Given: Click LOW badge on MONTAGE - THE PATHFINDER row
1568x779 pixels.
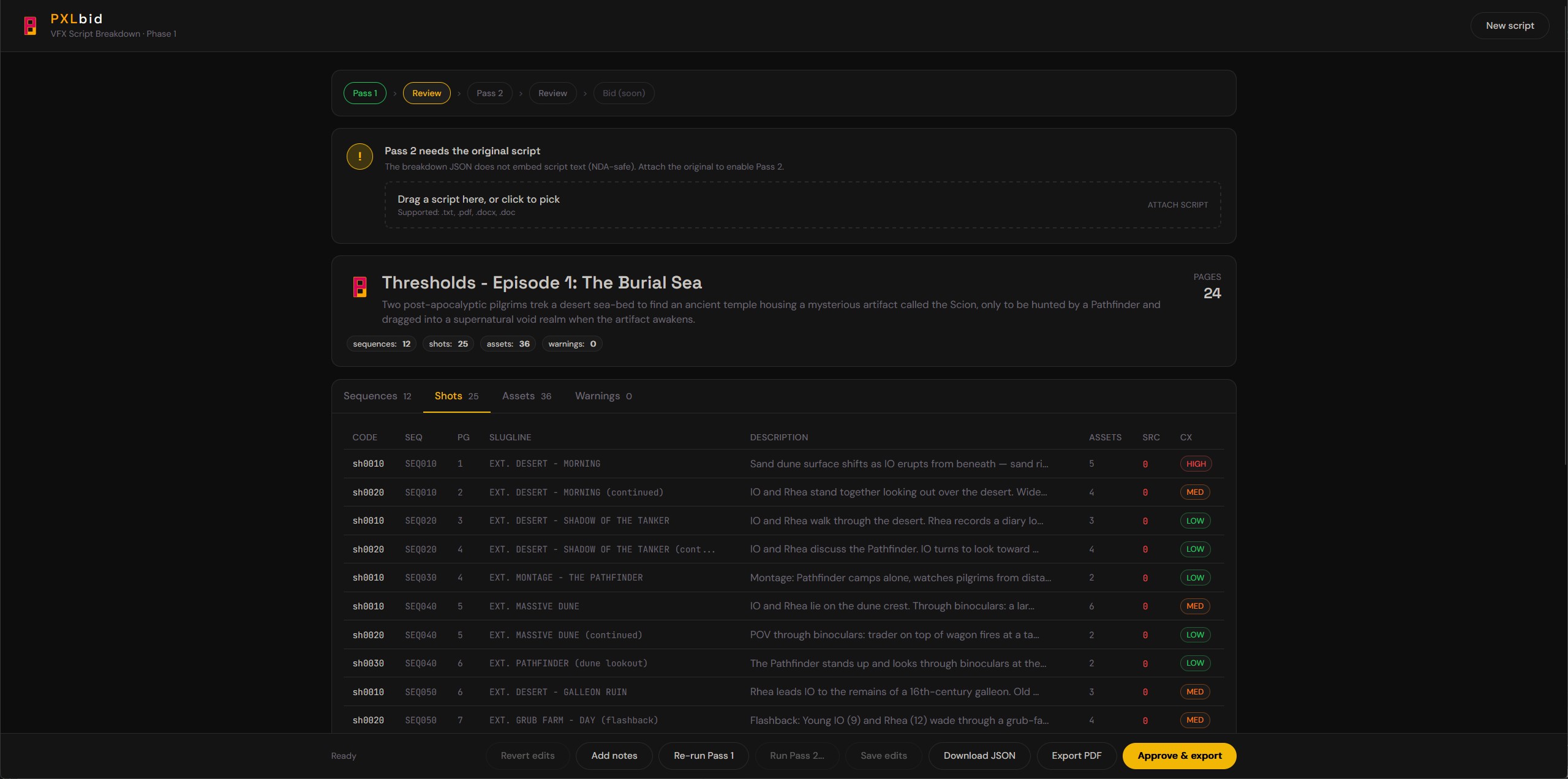Looking at the screenshot, I should point(1195,578).
